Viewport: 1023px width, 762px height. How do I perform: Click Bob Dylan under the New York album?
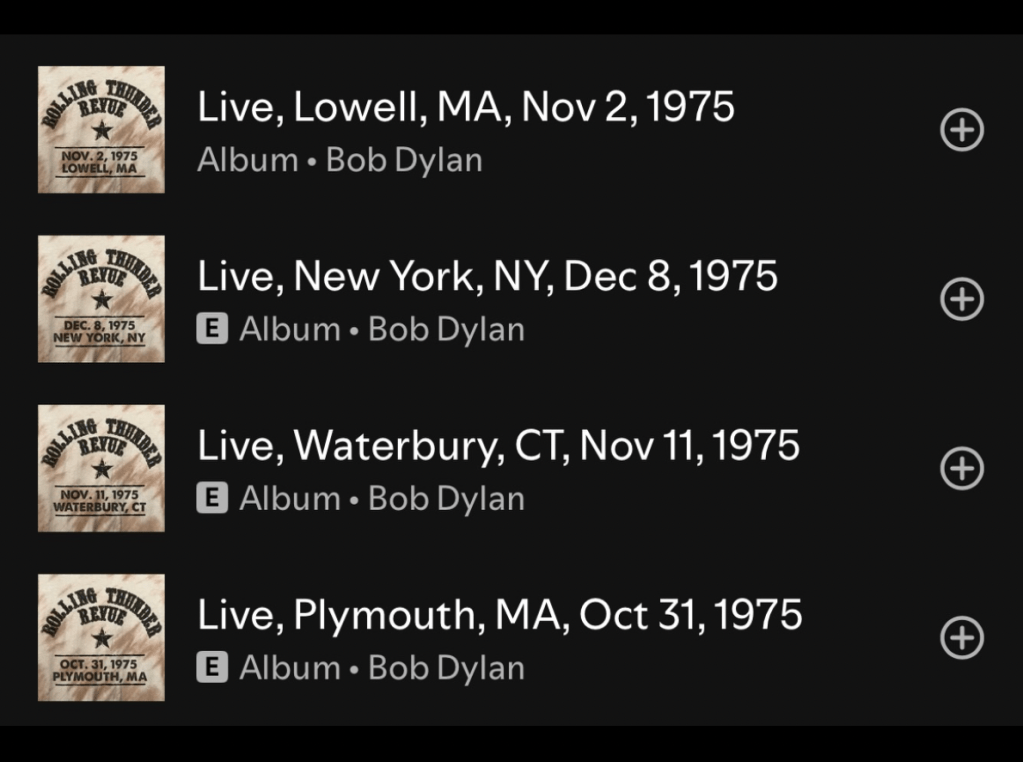(446, 329)
